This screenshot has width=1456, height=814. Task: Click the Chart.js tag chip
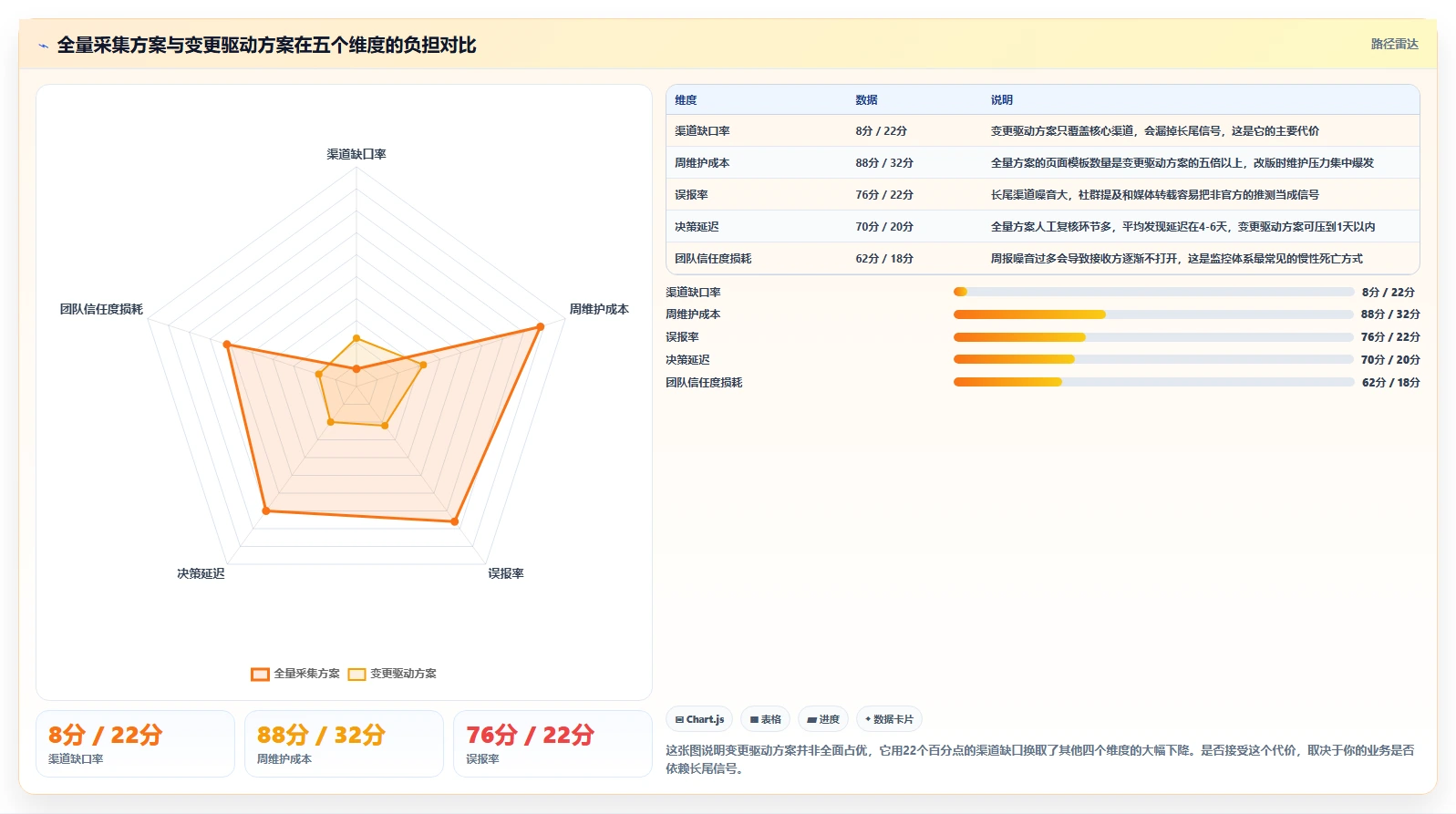point(699,719)
